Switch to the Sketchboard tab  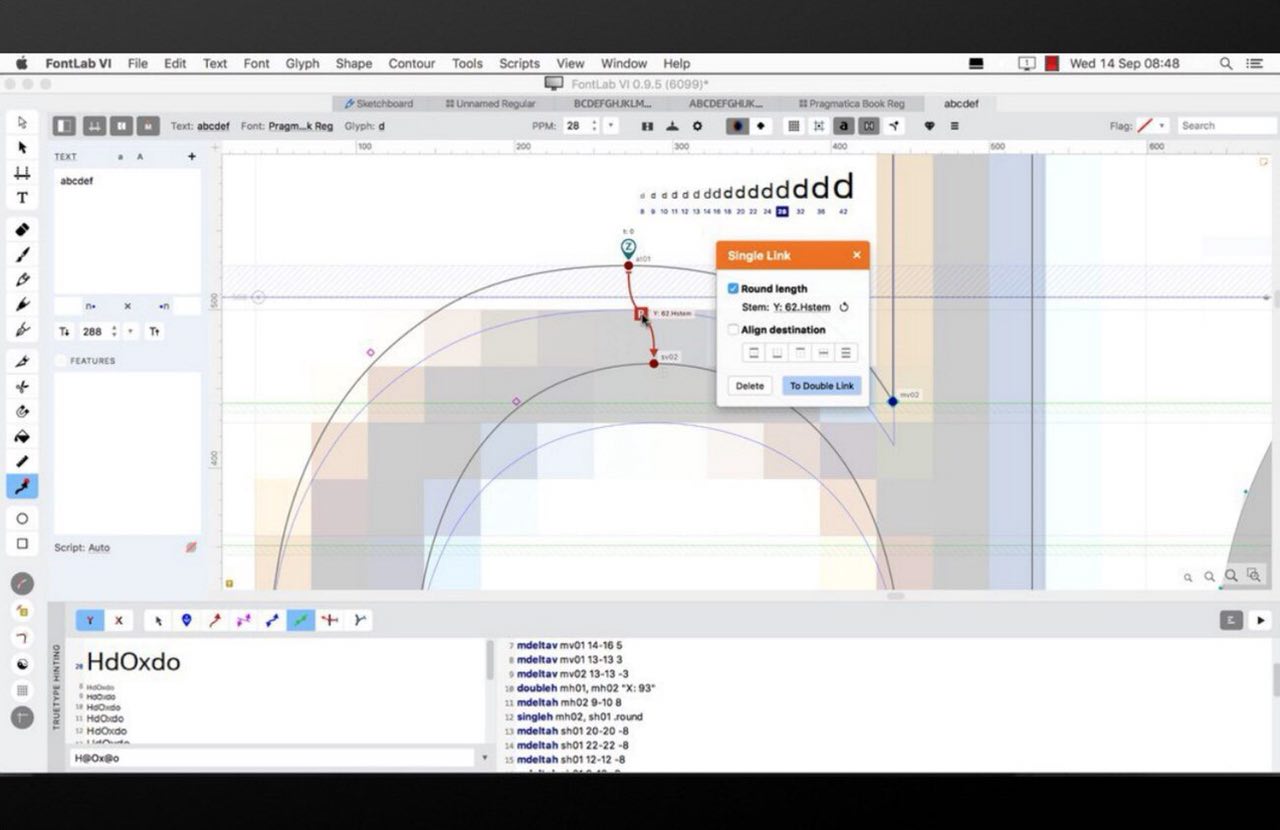(379, 103)
